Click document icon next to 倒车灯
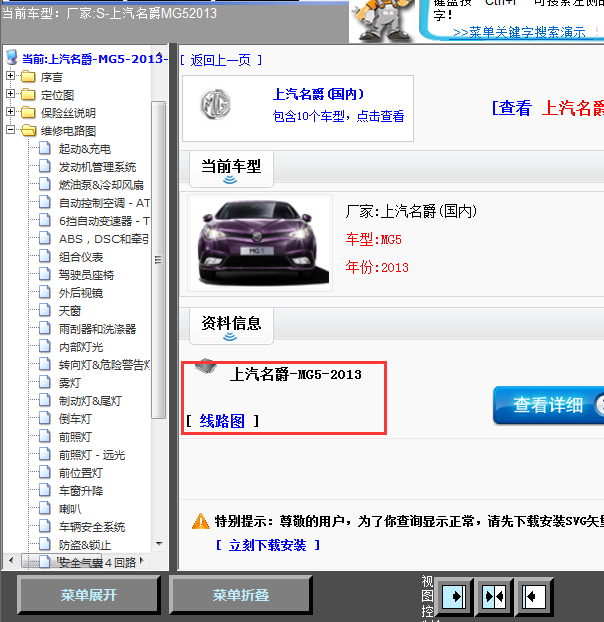 [45, 418]
